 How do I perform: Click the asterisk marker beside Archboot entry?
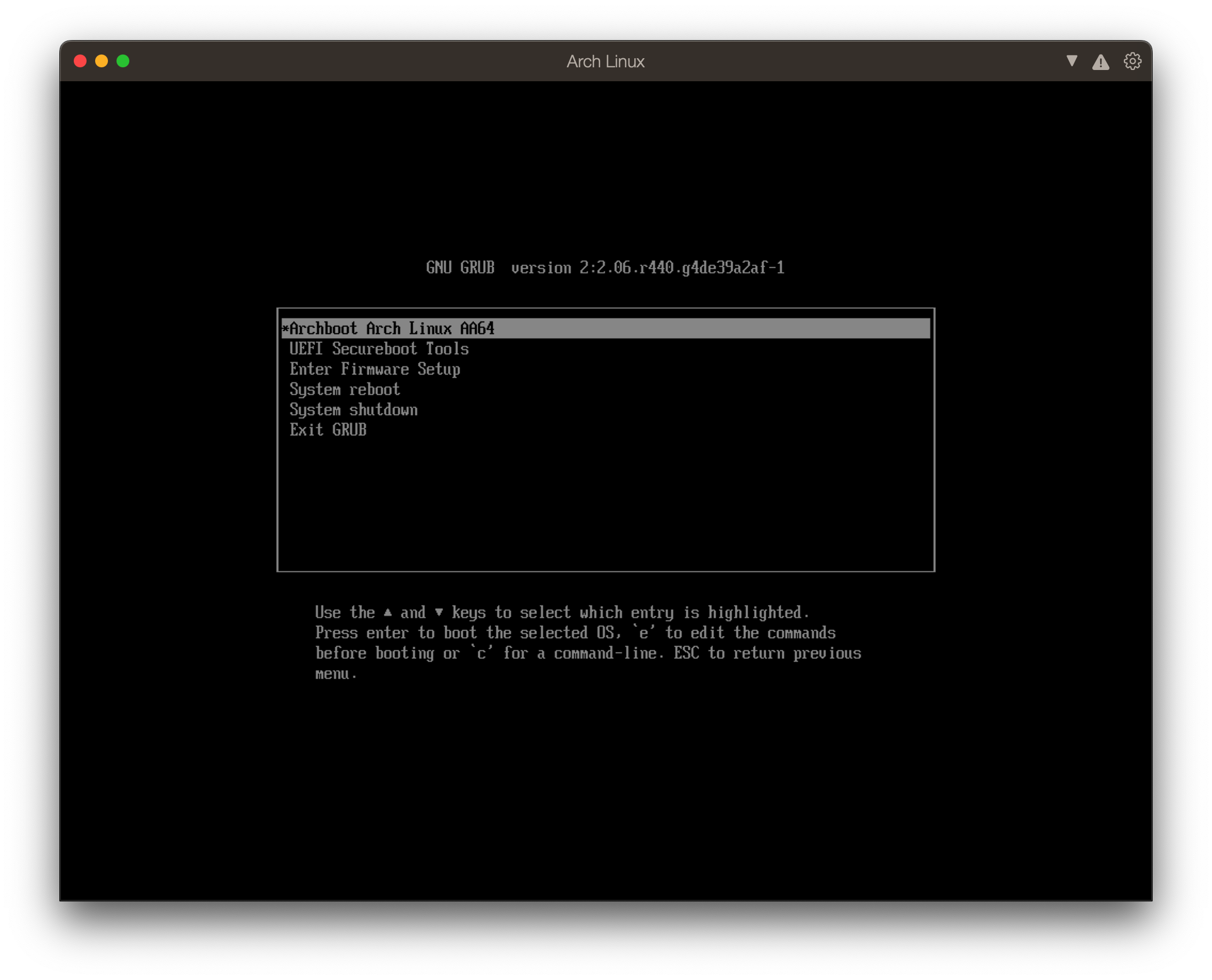coord(285,329)
